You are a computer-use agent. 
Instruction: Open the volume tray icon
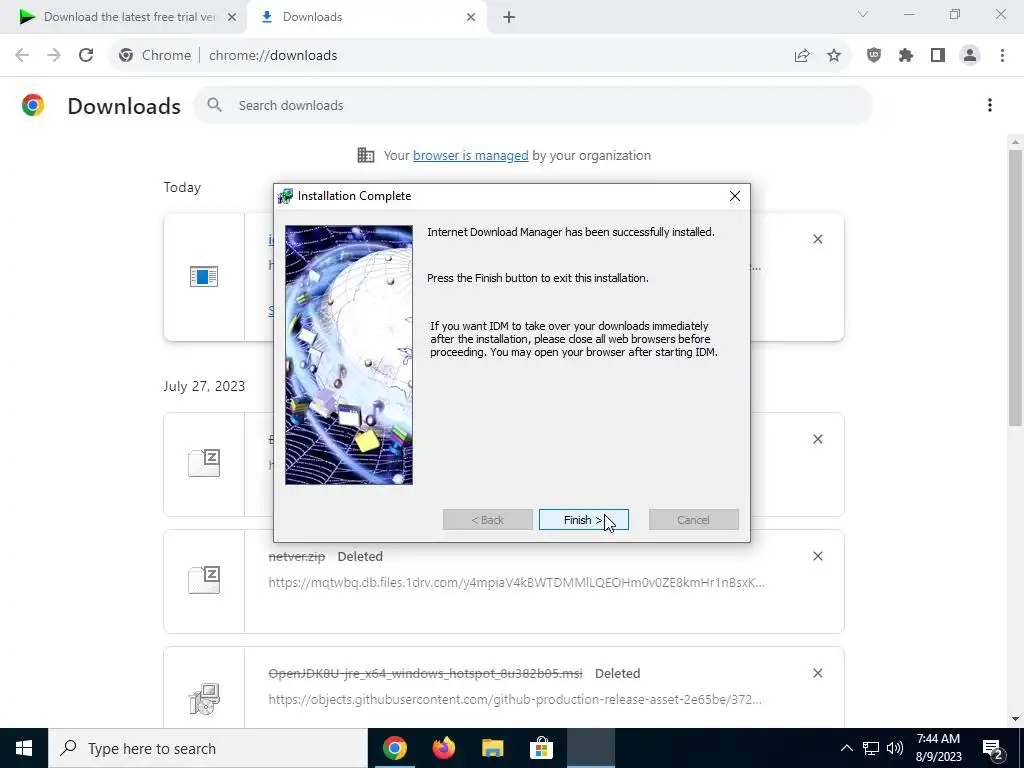pyautogui.click(x=895, y=748)
